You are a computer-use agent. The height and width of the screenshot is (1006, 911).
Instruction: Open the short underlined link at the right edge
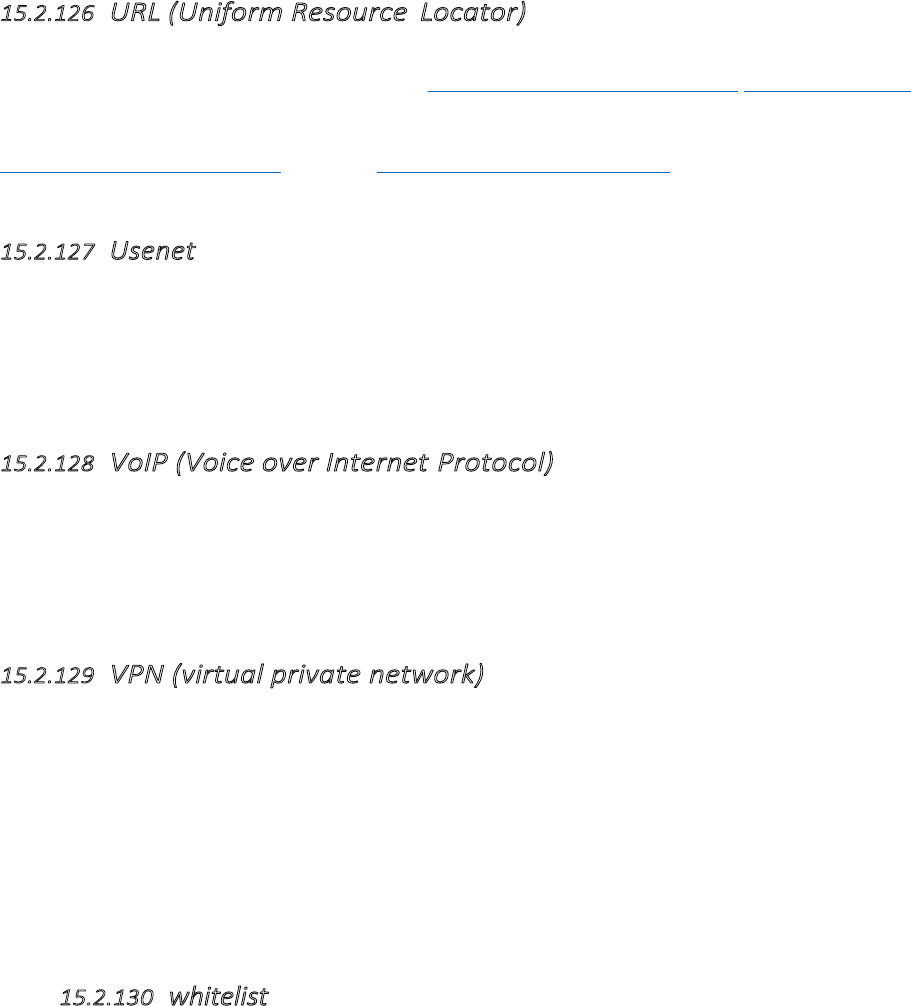pyautogui.click(x=828, y=89)
